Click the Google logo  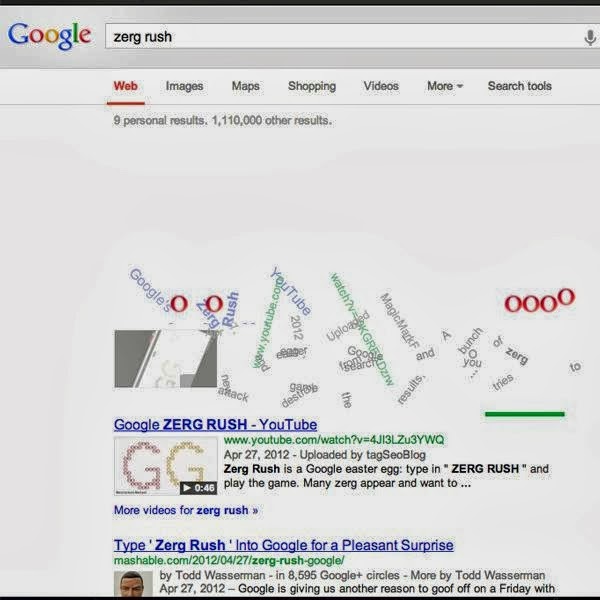pyautogui.click(x=49, y=36)
